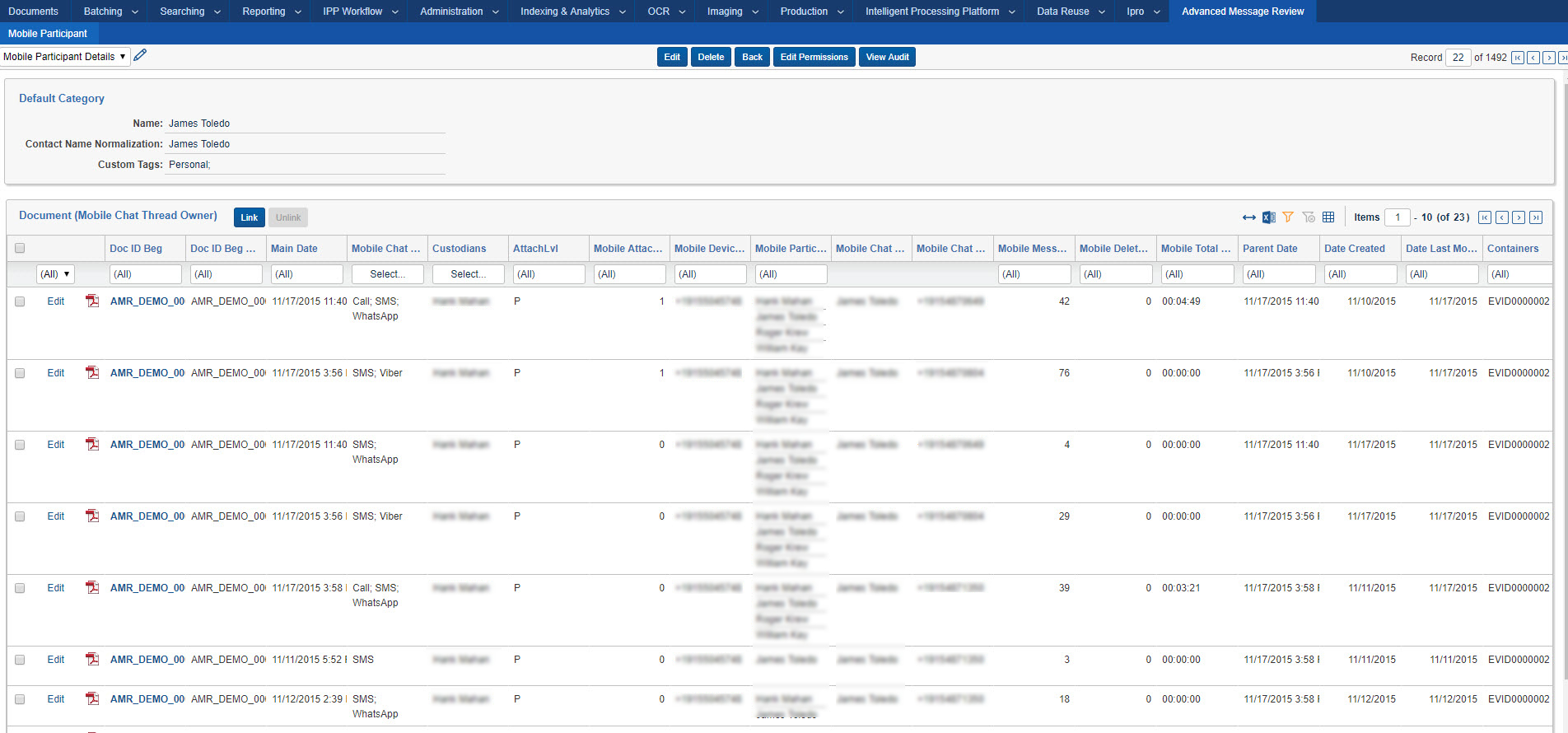The image size is (1568, 733).
Task: Click the resize columns double-arrow icon
Action: pyautogui.click(x=1248, y=217)
